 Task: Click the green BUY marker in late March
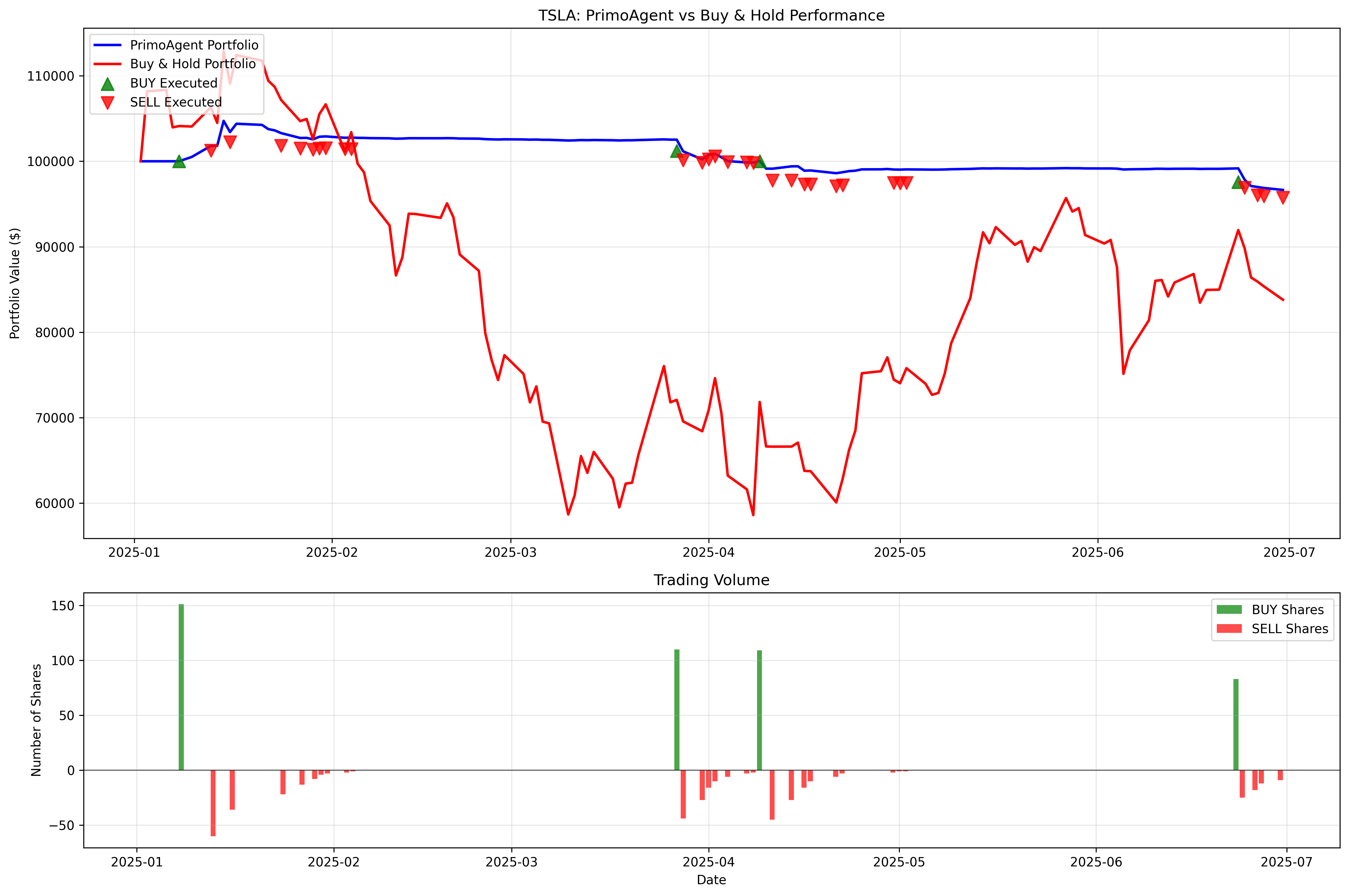point(676,151)
